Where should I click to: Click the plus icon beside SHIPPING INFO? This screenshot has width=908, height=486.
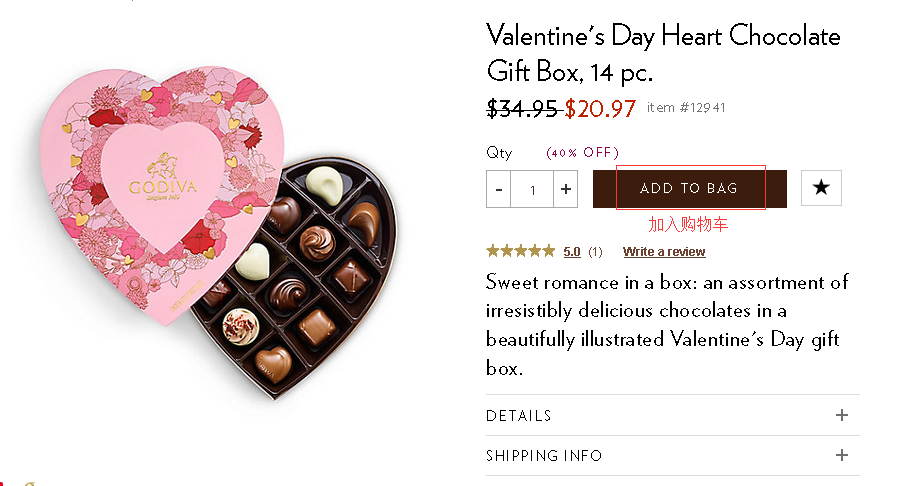[842, 455]
